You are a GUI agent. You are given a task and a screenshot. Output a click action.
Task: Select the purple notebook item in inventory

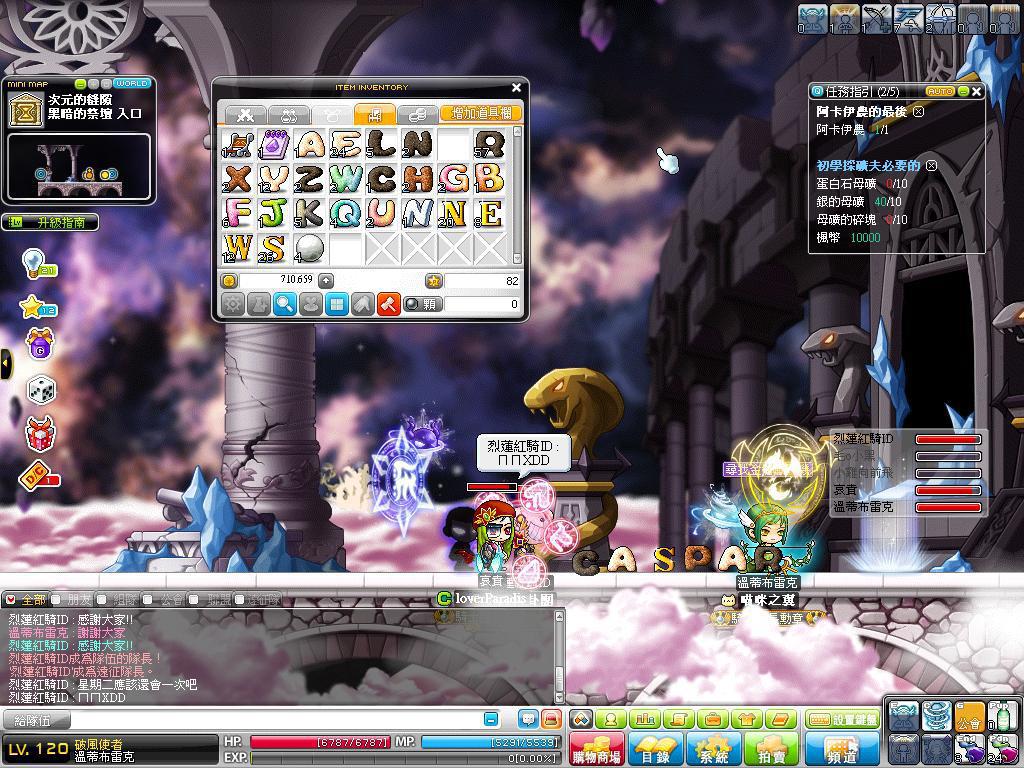pyautogui.click(x=274, y=144)
